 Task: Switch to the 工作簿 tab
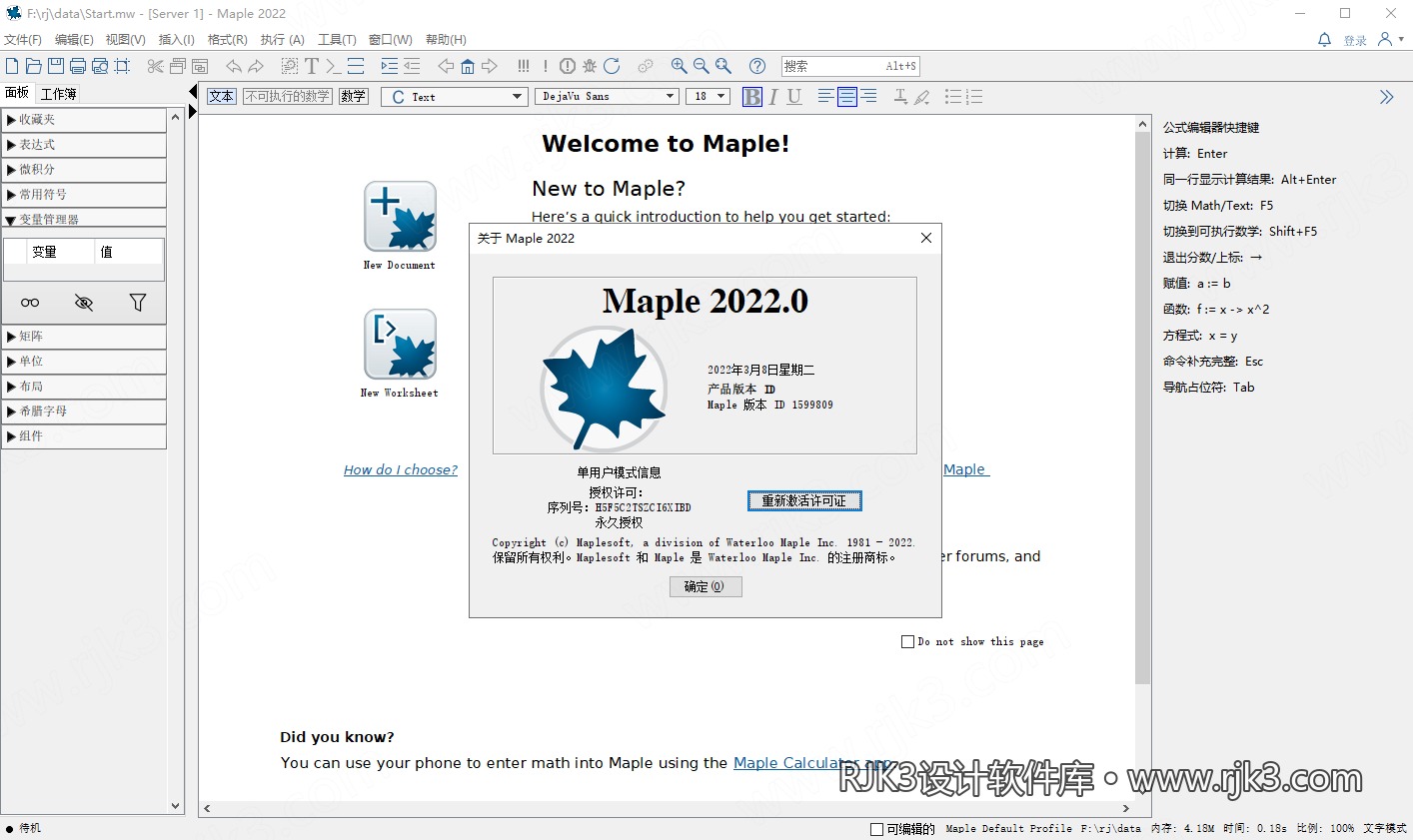coord(59,94)
